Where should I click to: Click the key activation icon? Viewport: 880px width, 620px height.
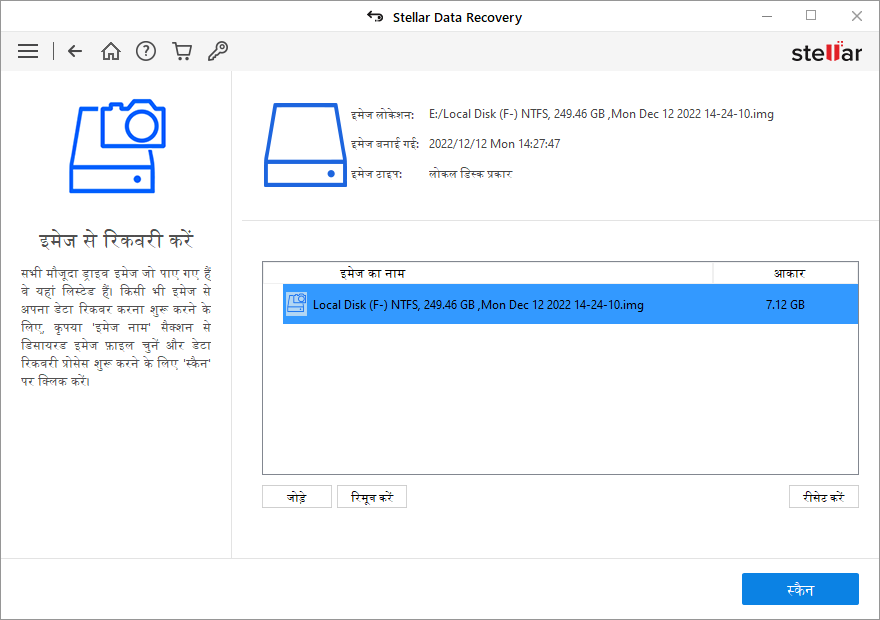coord(217,51)
